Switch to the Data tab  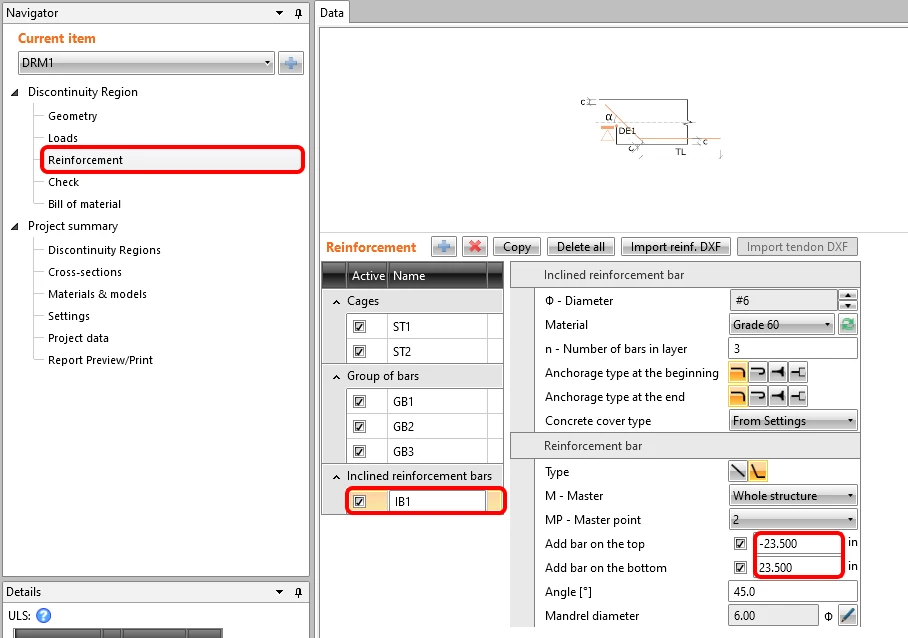click(332, 13)
